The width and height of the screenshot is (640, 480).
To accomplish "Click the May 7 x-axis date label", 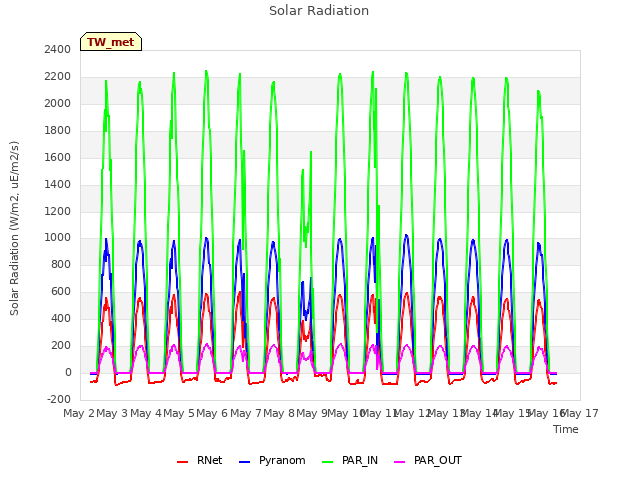I will click(246, 413).
